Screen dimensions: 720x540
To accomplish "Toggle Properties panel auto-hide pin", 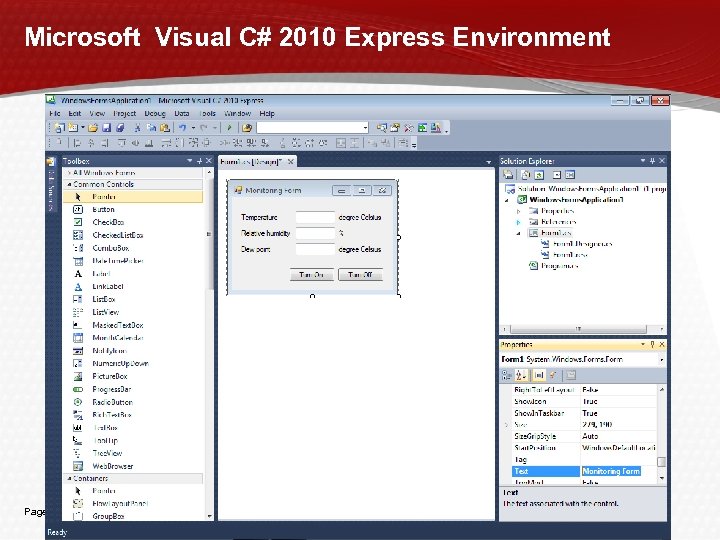I will tap(652, 344).
